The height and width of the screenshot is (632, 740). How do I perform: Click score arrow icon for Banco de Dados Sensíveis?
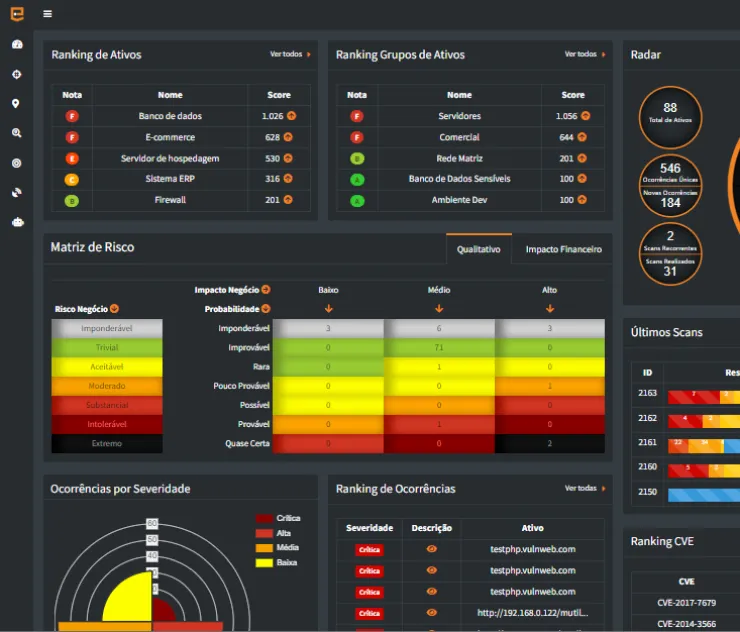coord(582,178)
